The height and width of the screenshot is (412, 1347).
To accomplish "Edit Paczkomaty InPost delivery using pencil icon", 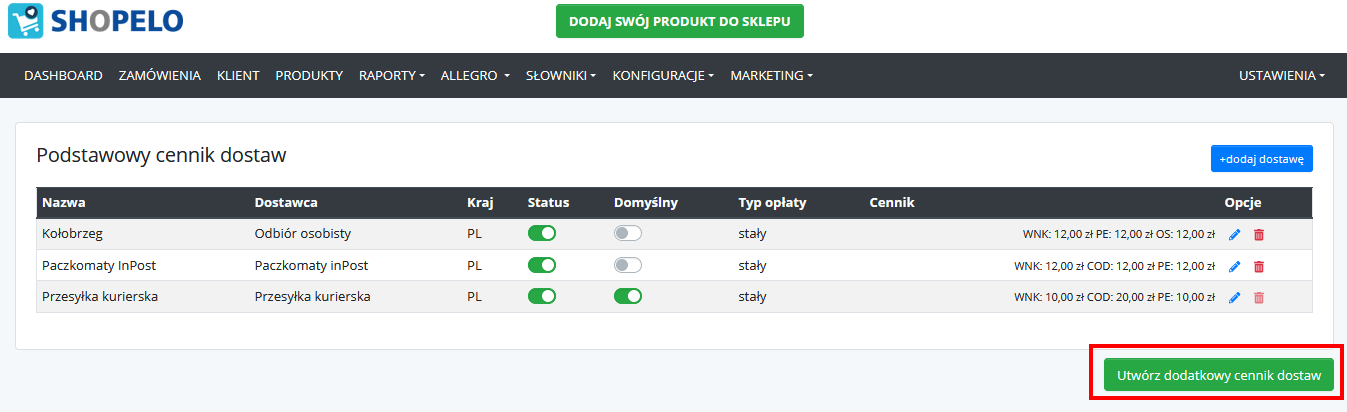I will tap(1234, 266).
